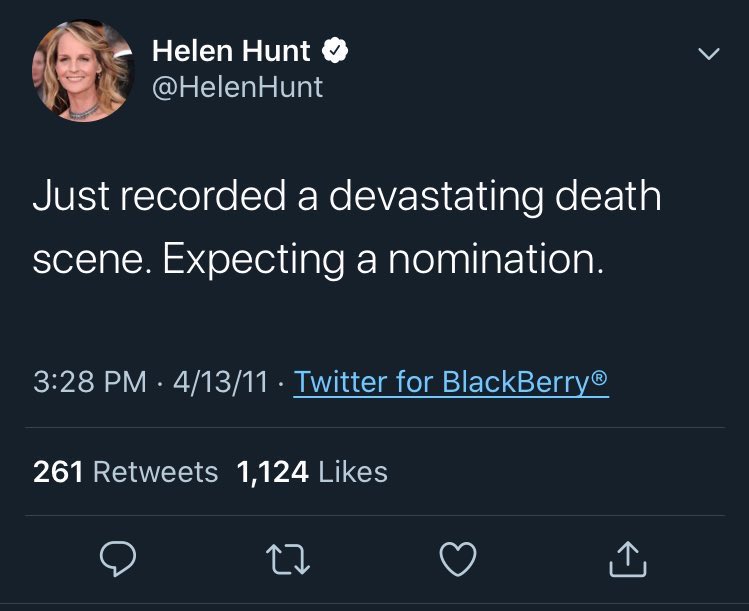The height and width of the screenshot is (611, 749).
Task: Click the registered trademark symbol after BlackBerry
Action: click(x=599, y=377)
